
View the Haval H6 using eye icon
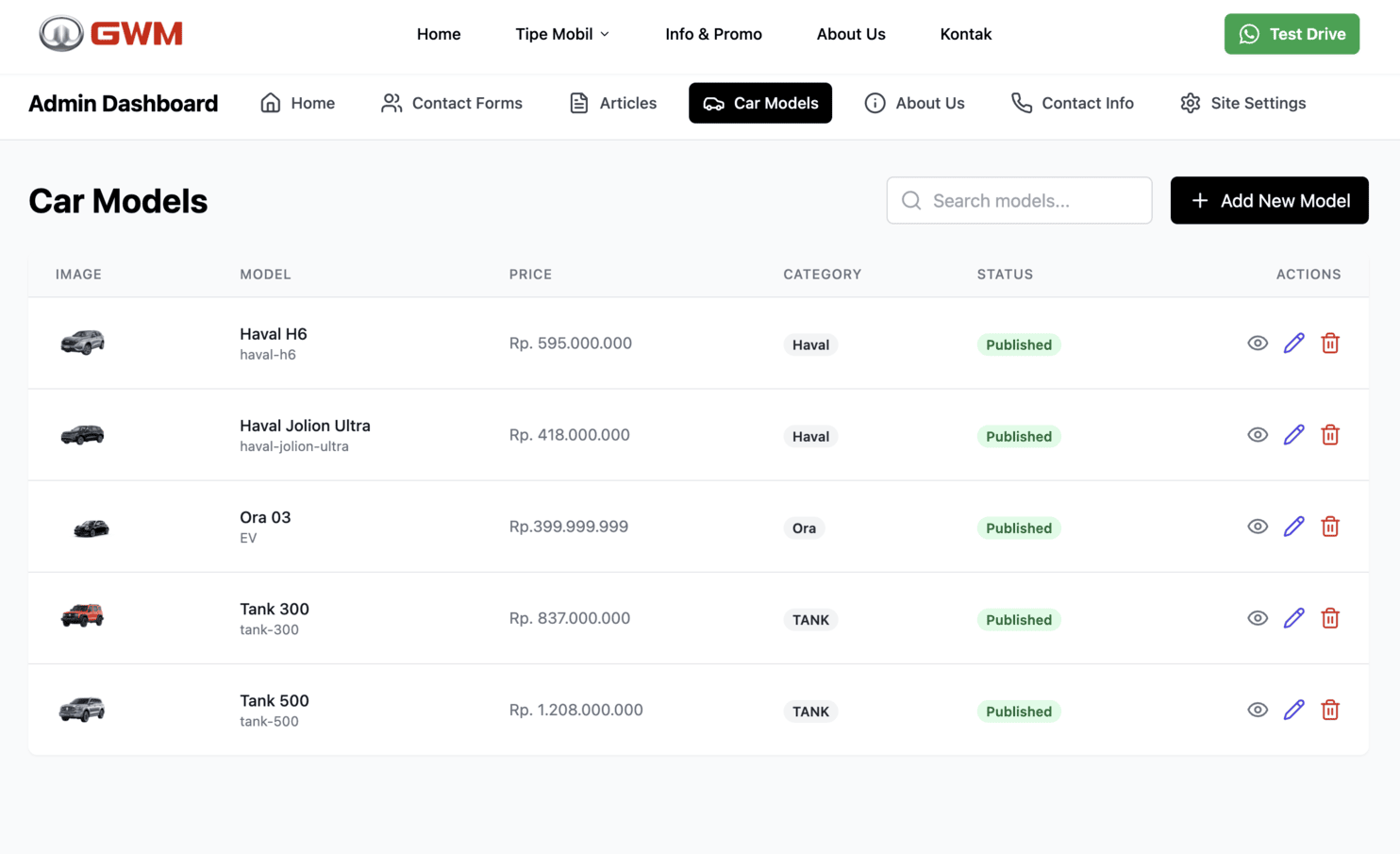coord(1257,343)
